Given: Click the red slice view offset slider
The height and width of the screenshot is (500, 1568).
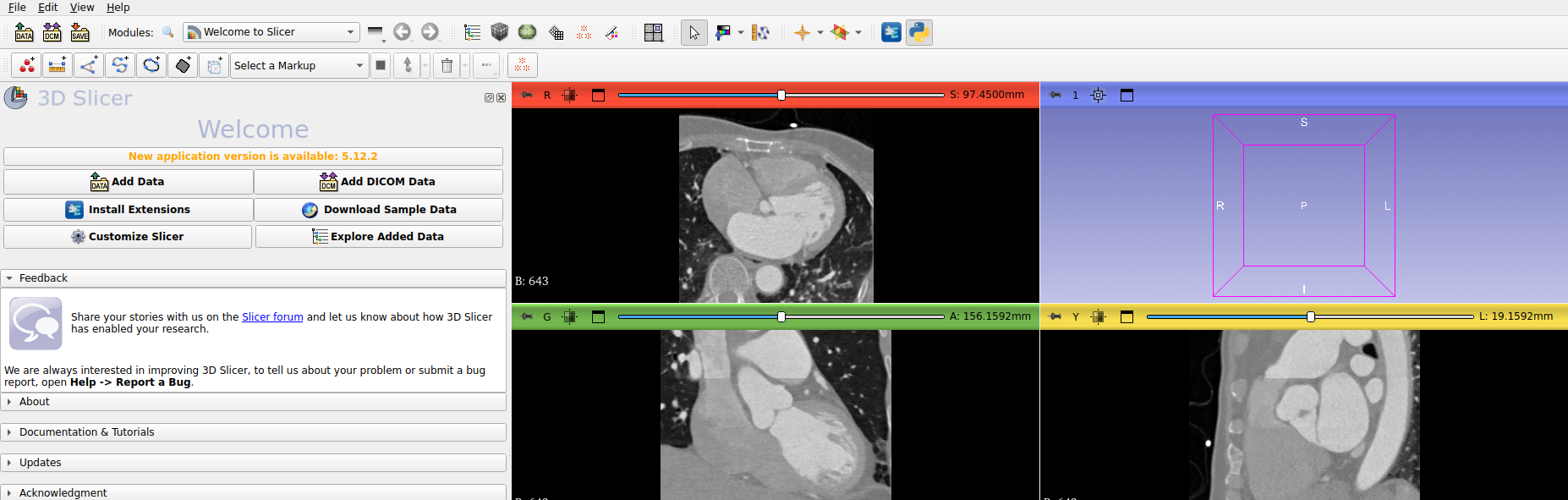Looking at the screenshot, I should pyautogui.click(x=781, y=95).
